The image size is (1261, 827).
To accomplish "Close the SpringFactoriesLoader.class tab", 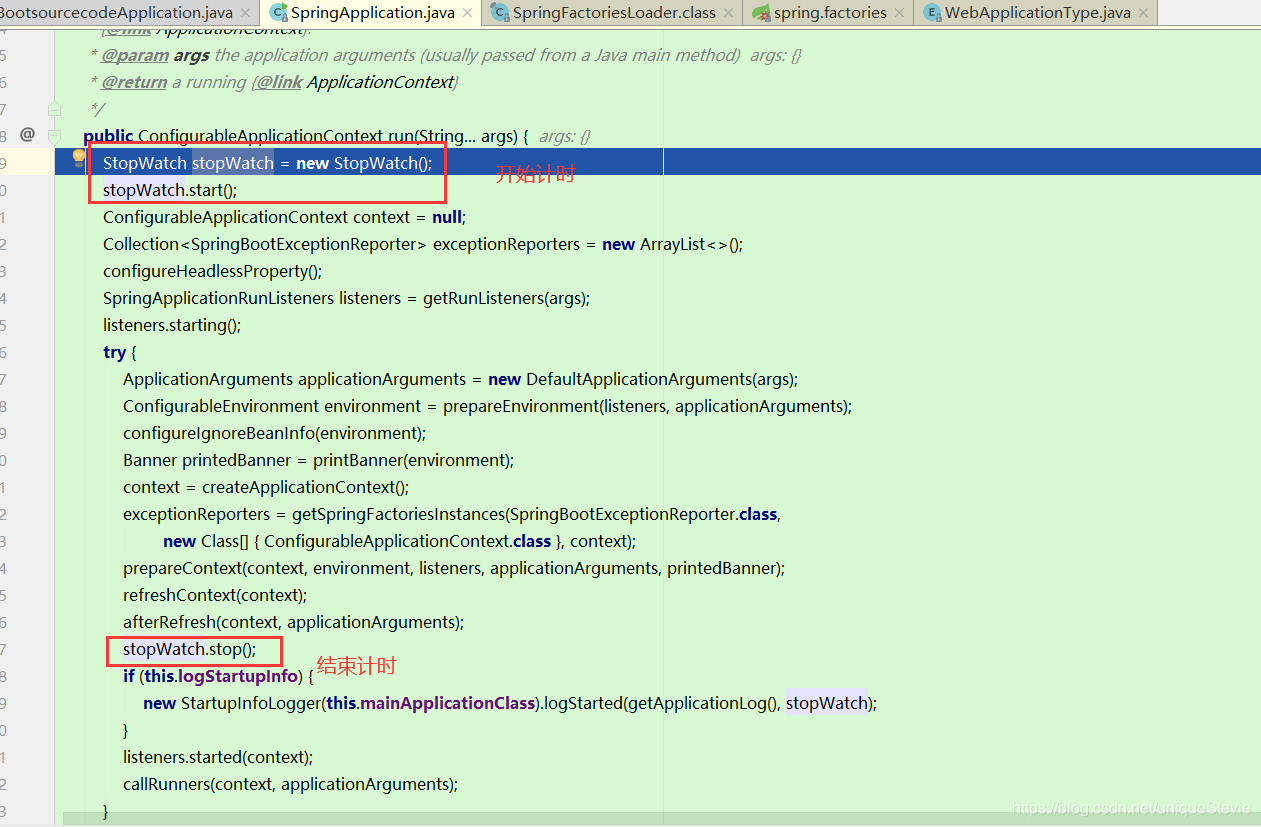I will tap(729, 13).
